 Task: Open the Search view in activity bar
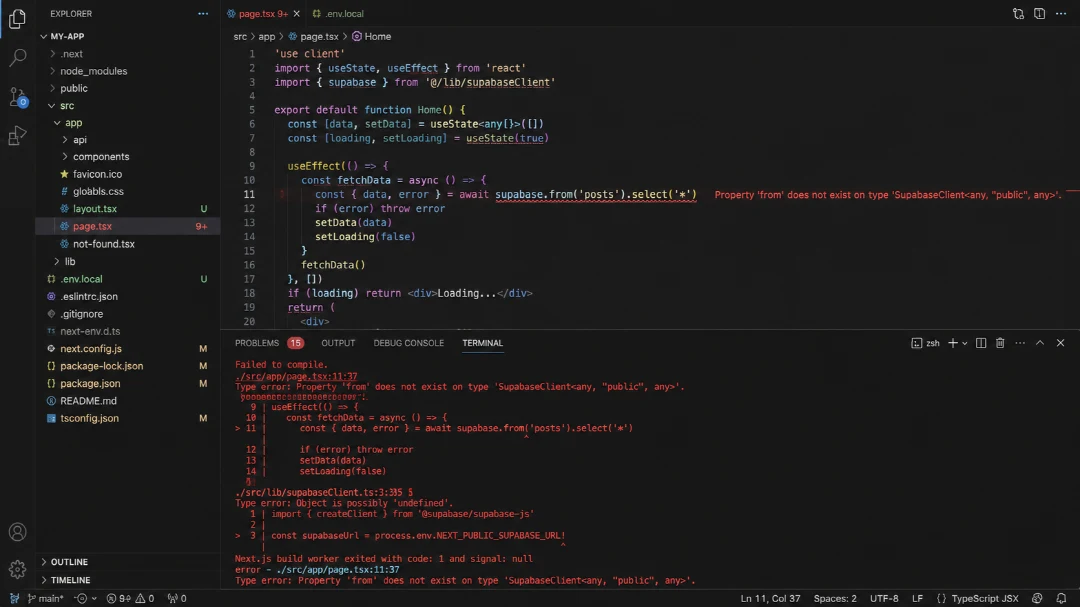(x=17, y=57)
